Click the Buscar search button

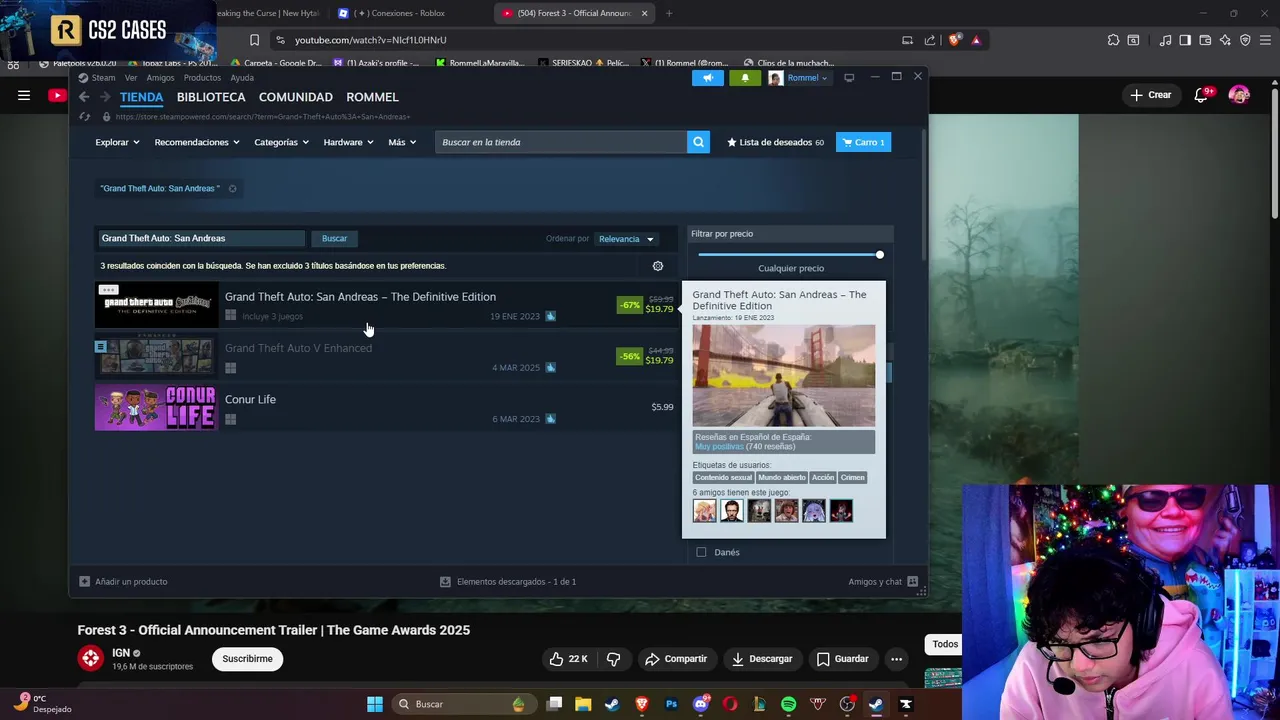coord(334,238)
